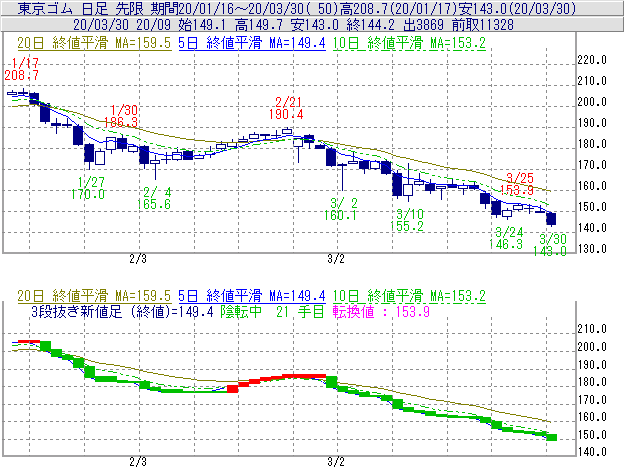Select the 3/30 low label 143.0

[x=551, y=251]
